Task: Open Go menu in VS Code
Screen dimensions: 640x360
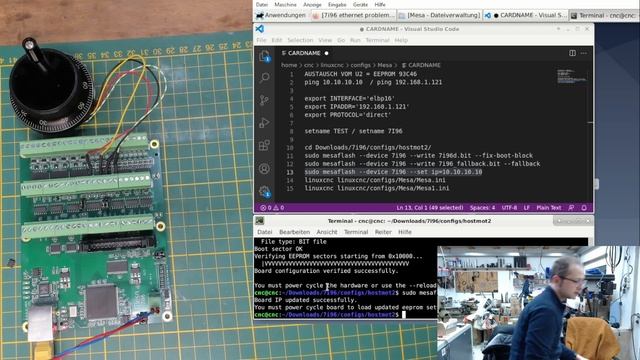Action: point(341,40)
